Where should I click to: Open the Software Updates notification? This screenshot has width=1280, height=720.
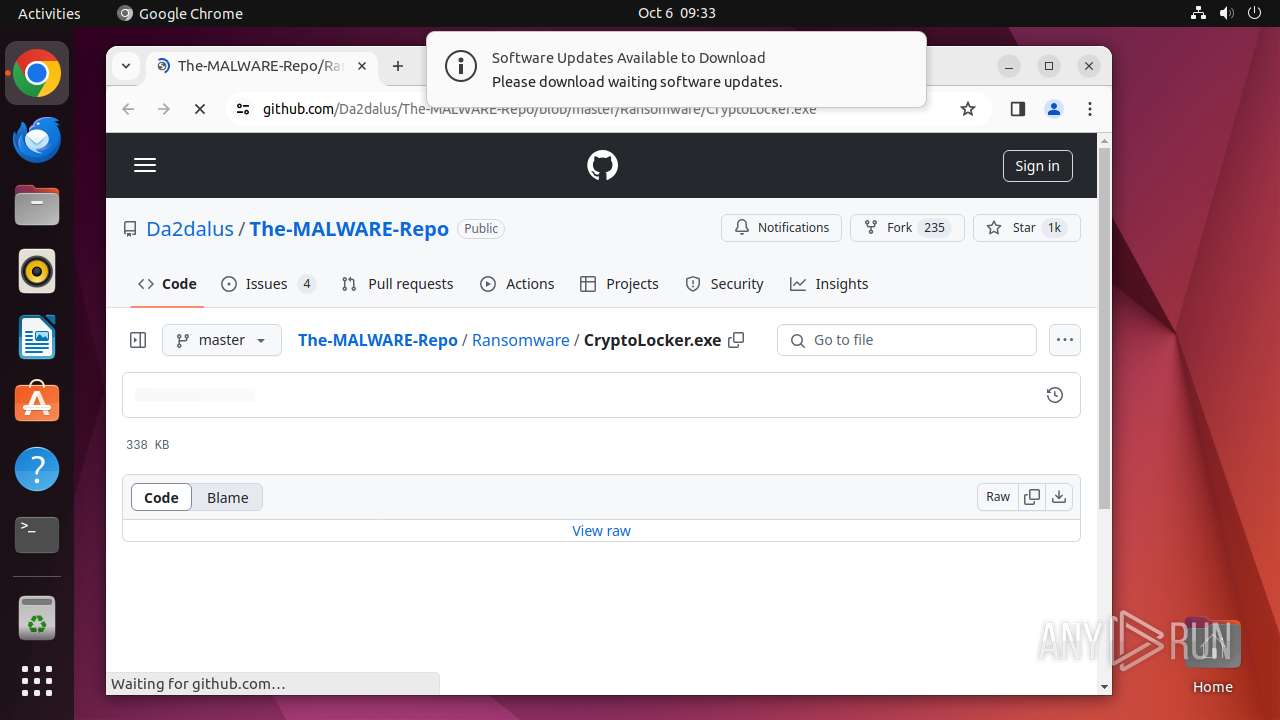pyautogui.click(x=676, y=69)
